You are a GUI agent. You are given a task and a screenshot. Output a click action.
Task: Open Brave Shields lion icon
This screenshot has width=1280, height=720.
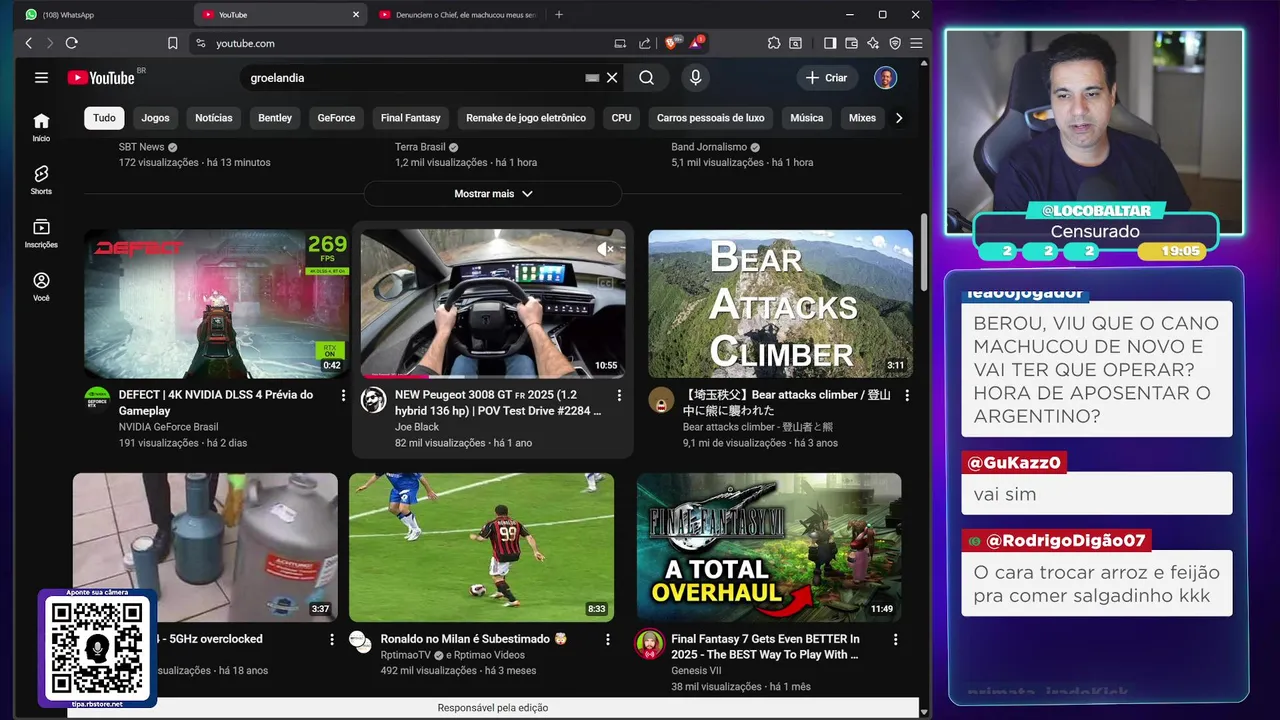coord(673,42)
